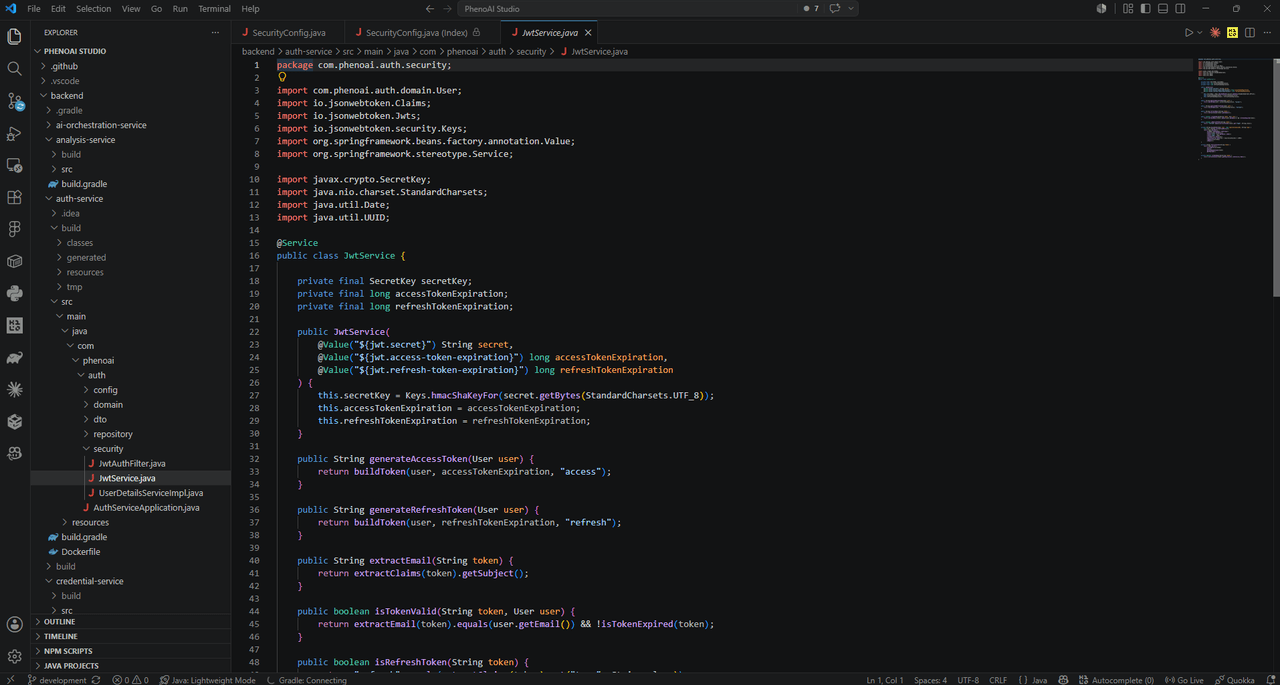The image size is (1280, 685).
Task: Open the Gradle elephant view
Action: 15,357
